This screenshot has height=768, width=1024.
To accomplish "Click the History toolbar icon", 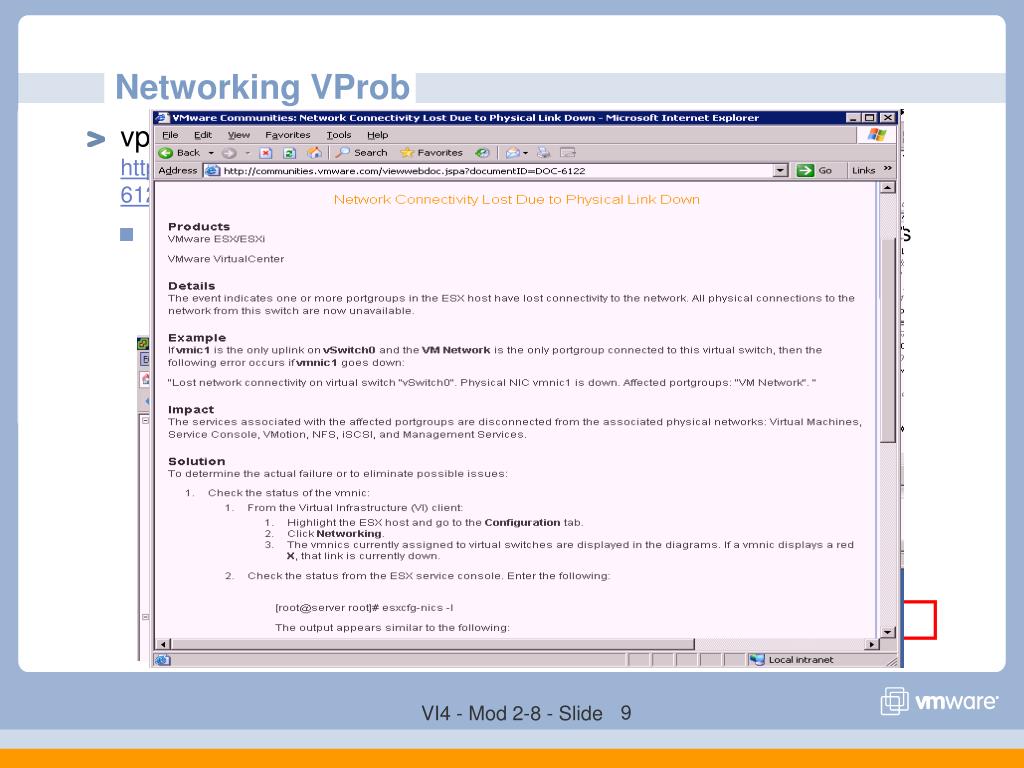I will (x=482, y=153).
